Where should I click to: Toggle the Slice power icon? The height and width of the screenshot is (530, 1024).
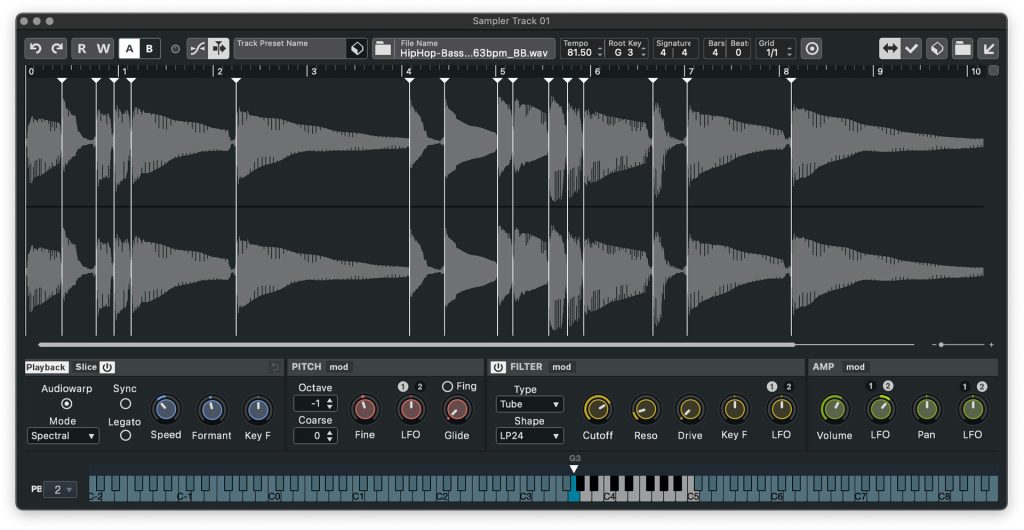[107, 367]
